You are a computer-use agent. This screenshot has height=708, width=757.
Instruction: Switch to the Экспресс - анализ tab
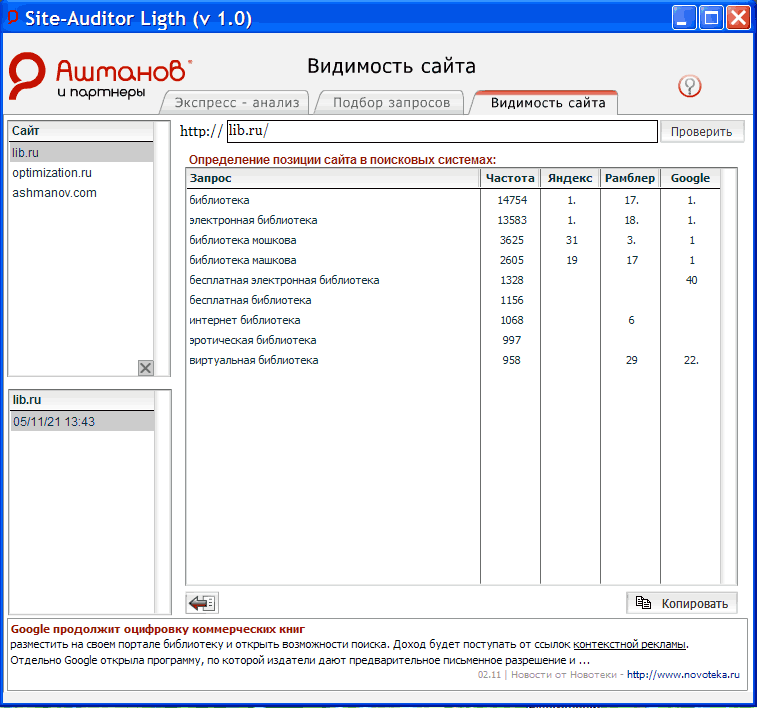(x=236, y=102)
